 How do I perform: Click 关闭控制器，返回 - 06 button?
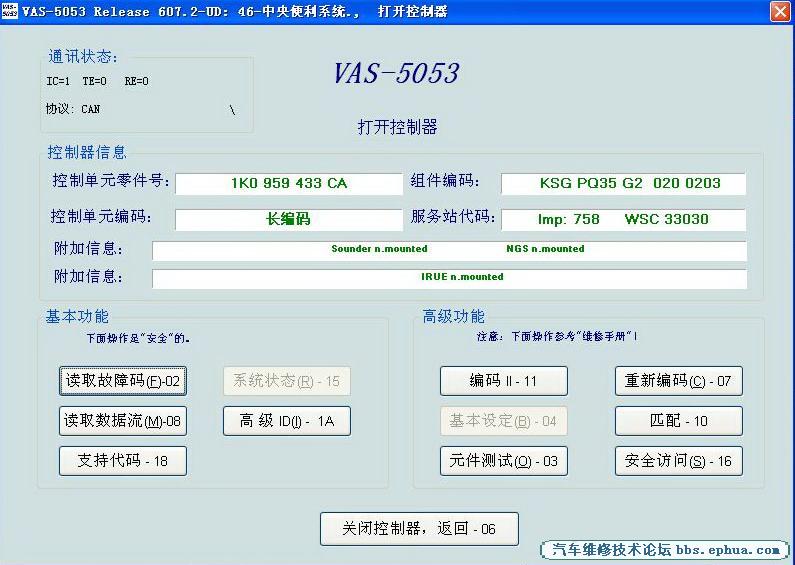[419, 529]
